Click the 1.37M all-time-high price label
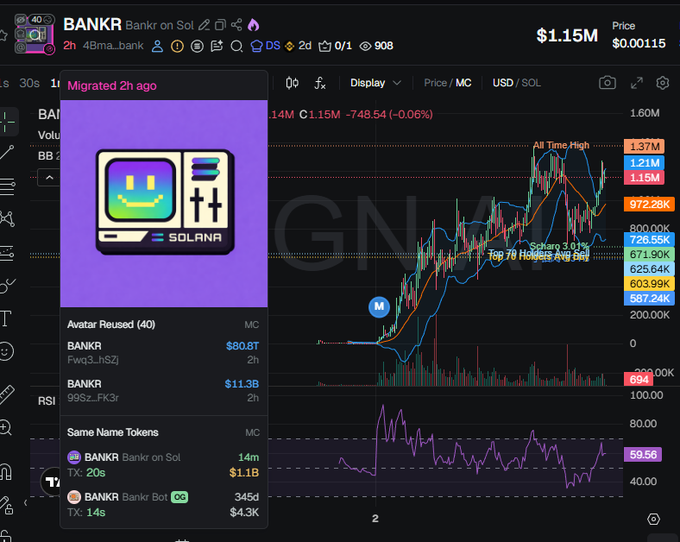Screen dimensions: 680x542 (x=644, y=147)
